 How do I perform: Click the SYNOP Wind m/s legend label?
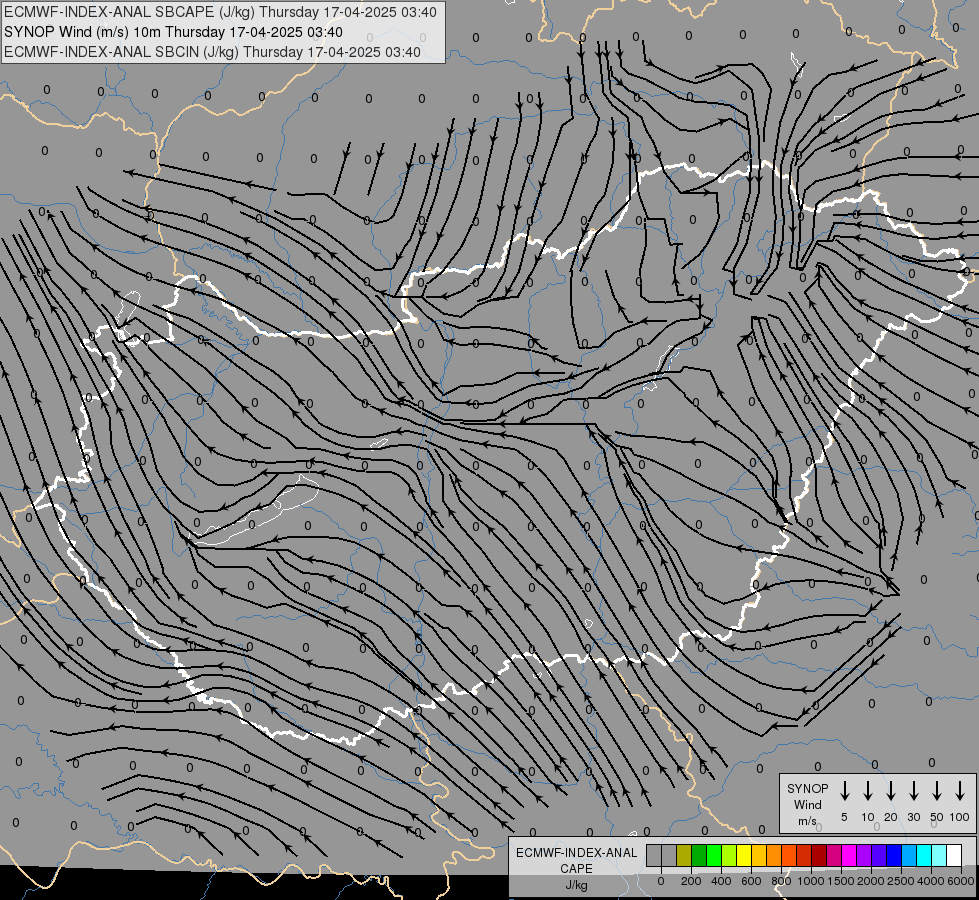pos(807,804)
